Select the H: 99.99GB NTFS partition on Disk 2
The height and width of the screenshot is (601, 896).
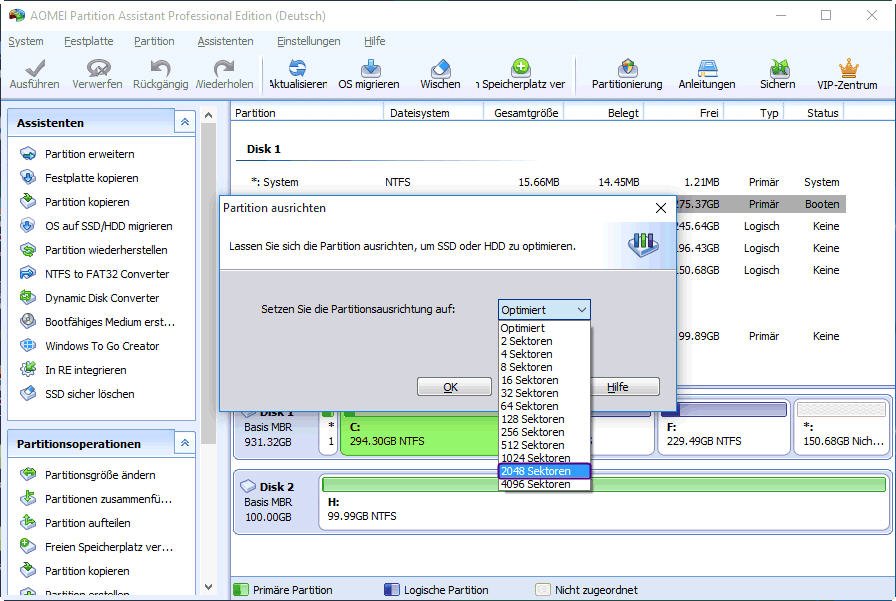(x=603, y=503)
